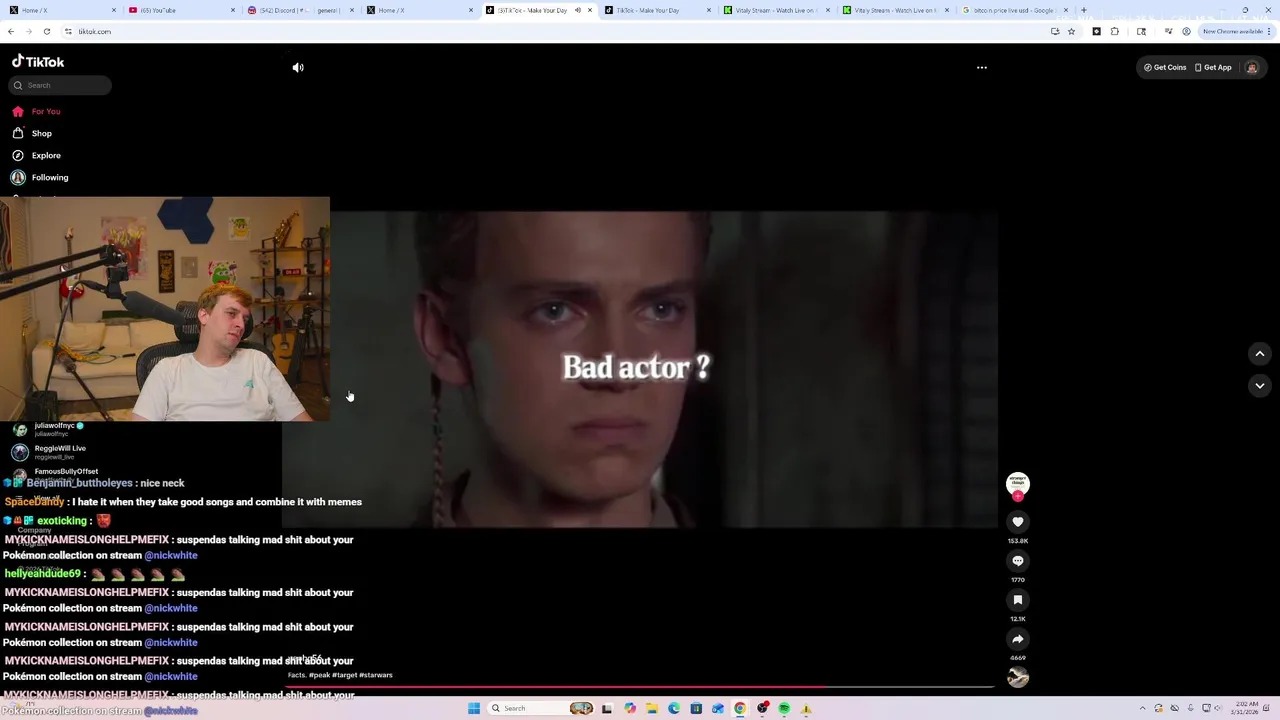Open Google Chrome in the taskbar
1280x720 pixels.
[x=740, y=708]
